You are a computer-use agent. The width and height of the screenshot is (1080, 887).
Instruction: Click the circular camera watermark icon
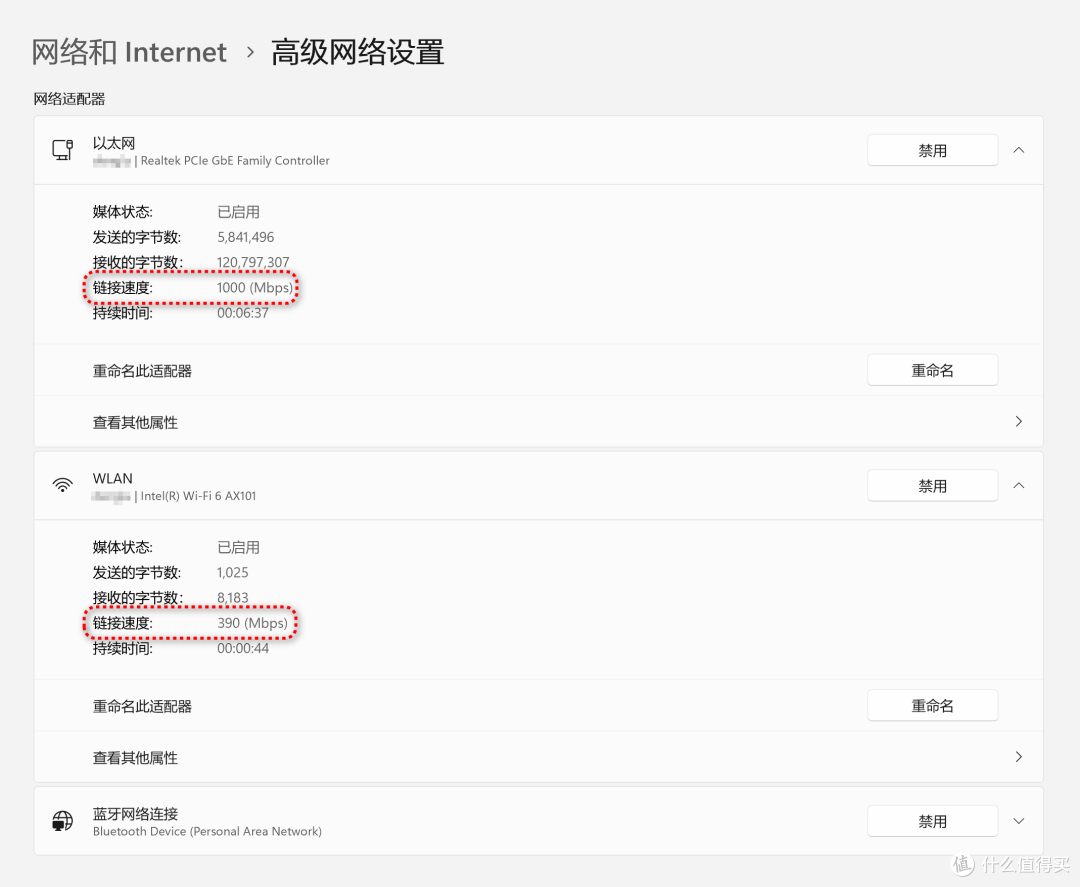click(961, 862)
